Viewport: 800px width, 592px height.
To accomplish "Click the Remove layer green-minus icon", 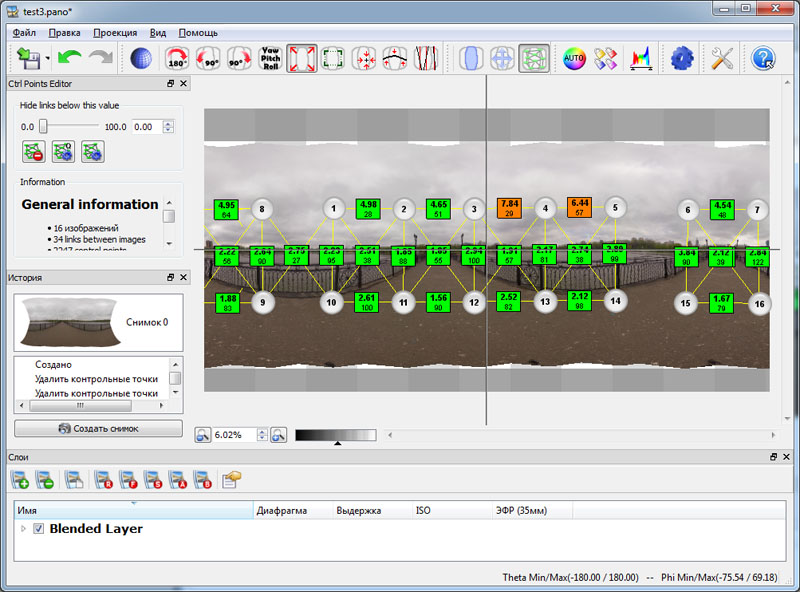I will 44,480.
